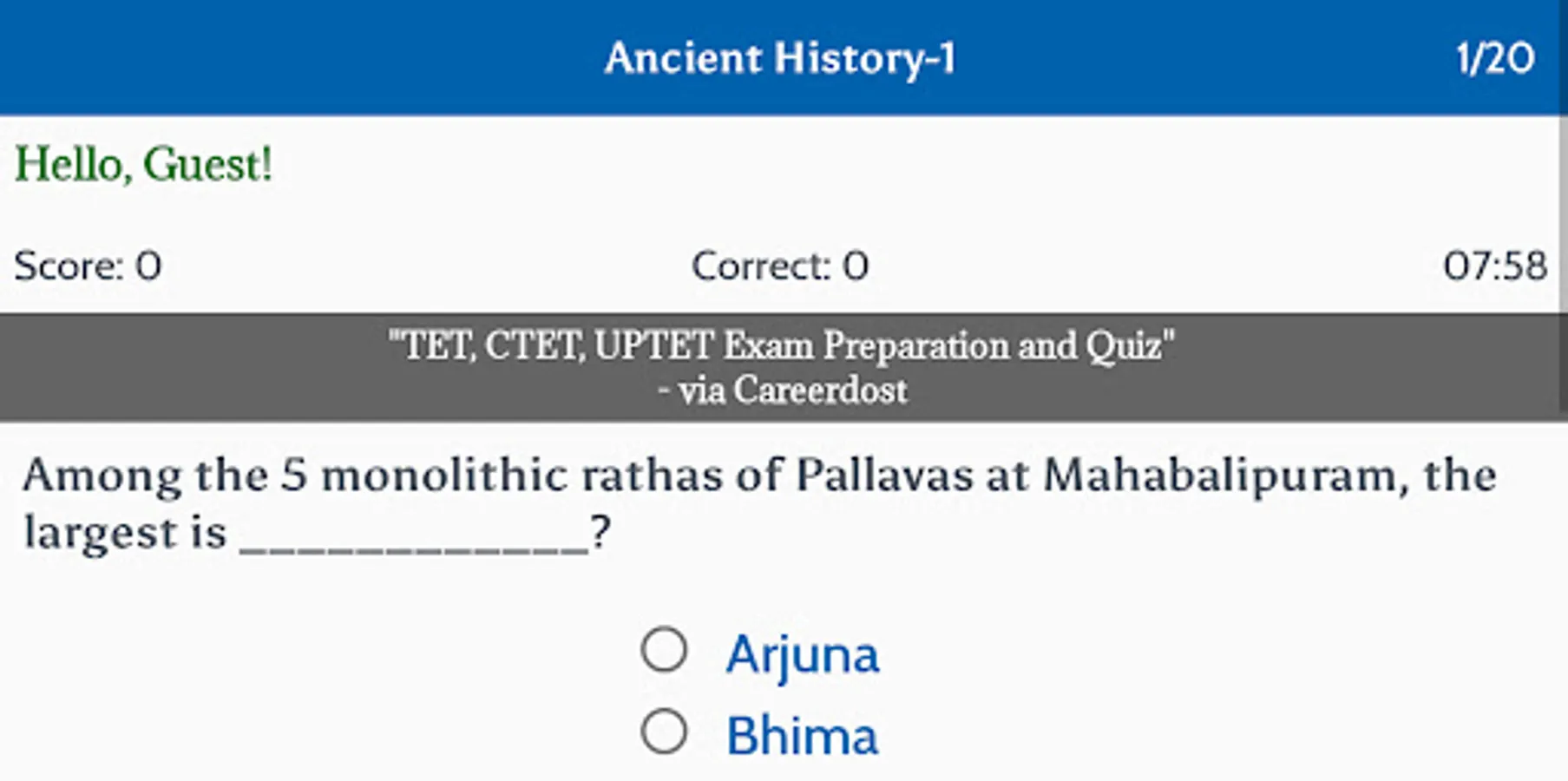Click the question mark ending the question

pyautogui.click(x=600, y=533)
